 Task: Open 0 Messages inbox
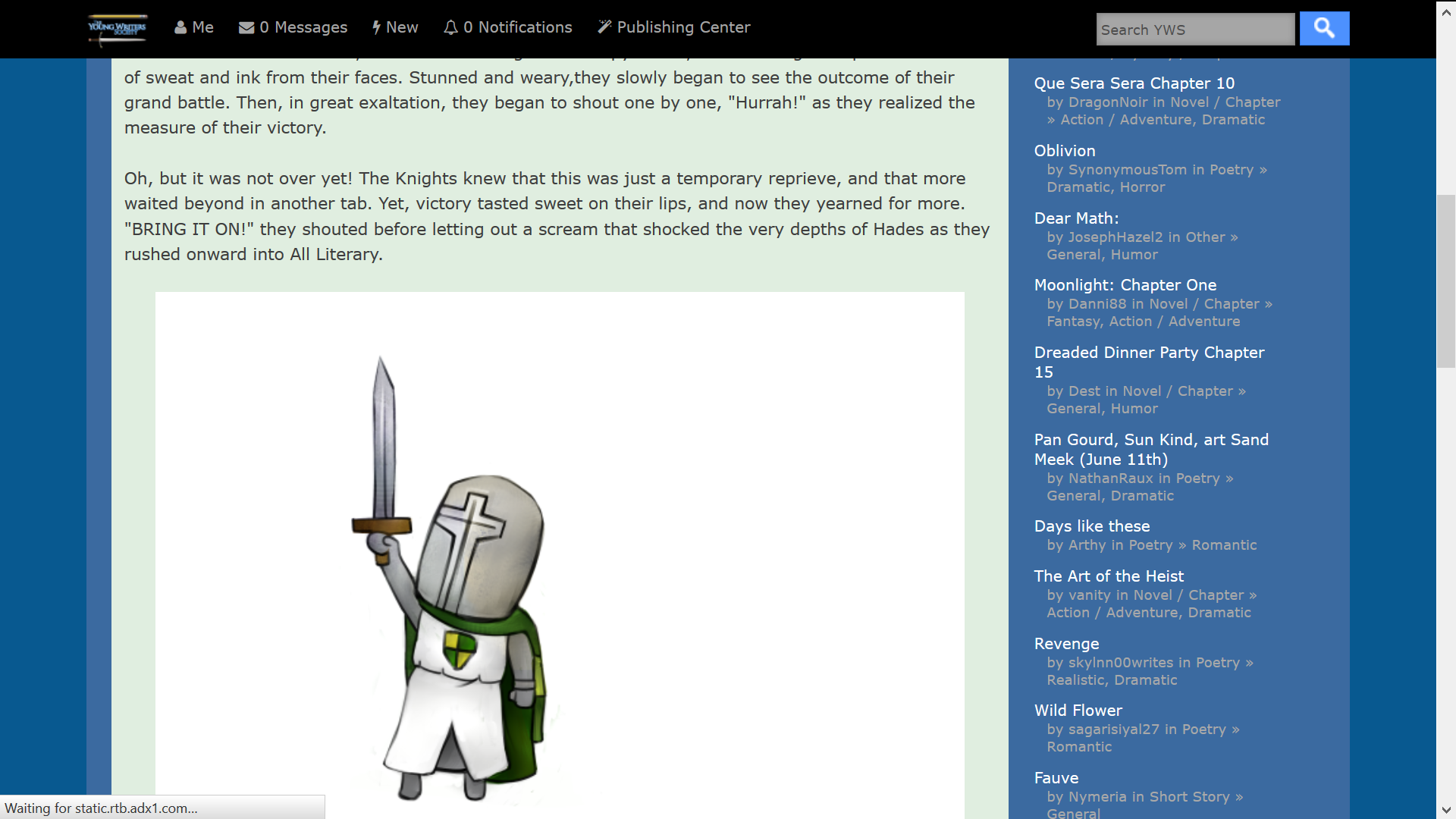pyautogui.click(x=293, y=27)
